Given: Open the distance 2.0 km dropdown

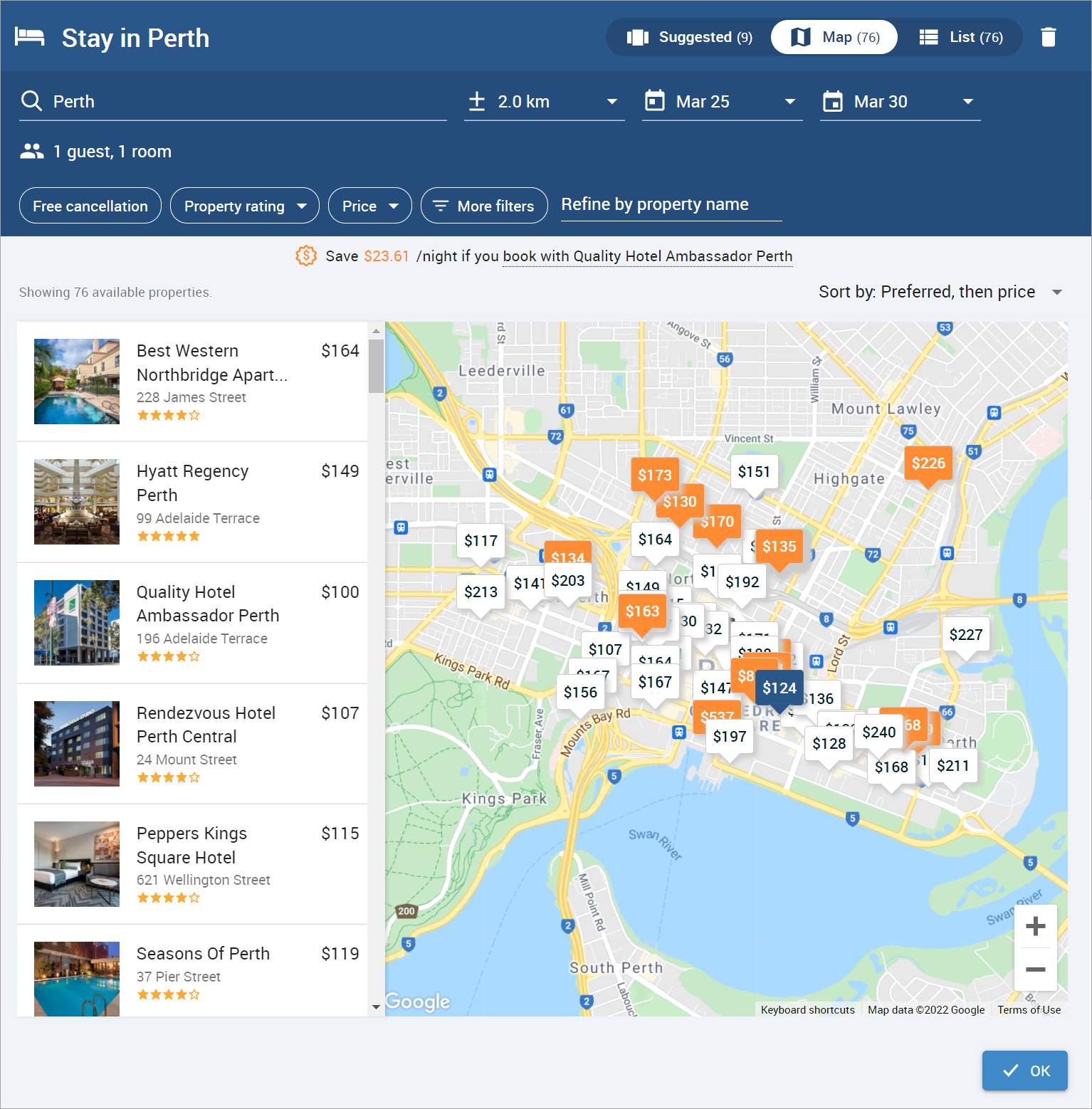Looking at the screenshot, I should point(545,102).
